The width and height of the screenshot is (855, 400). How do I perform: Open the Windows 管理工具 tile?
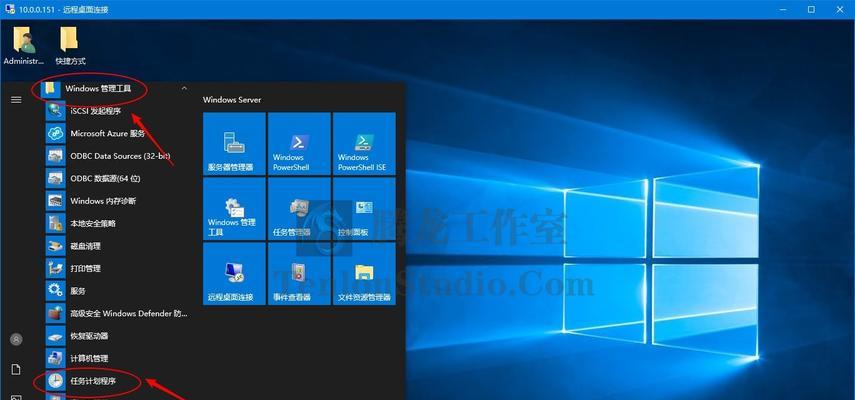pyautogui.click(x=234, y=209)
